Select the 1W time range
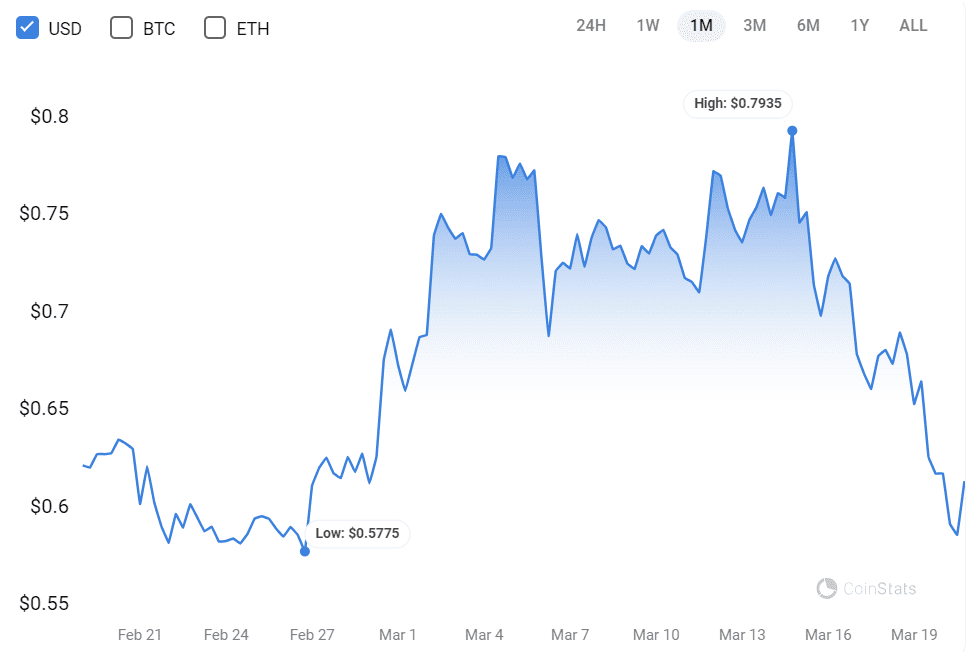Viewport: 968px width, 654px height. pos(648,26)
